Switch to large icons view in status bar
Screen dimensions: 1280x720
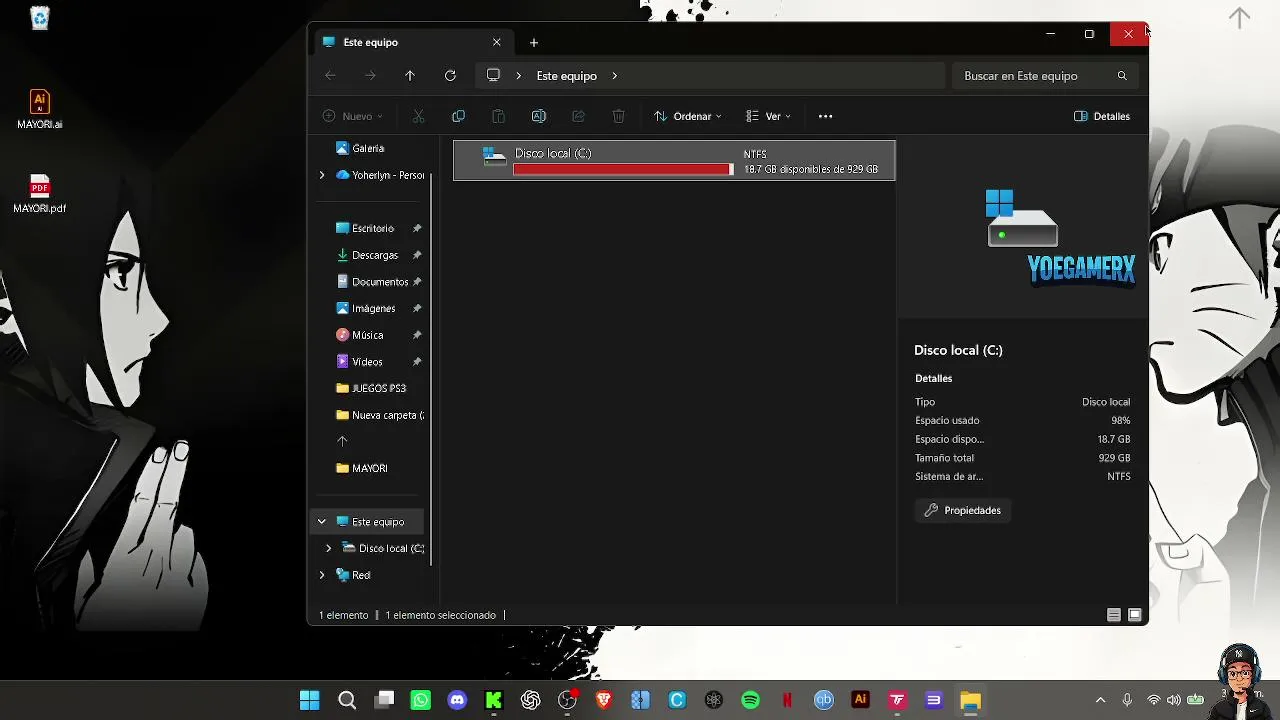(1135, 615)
